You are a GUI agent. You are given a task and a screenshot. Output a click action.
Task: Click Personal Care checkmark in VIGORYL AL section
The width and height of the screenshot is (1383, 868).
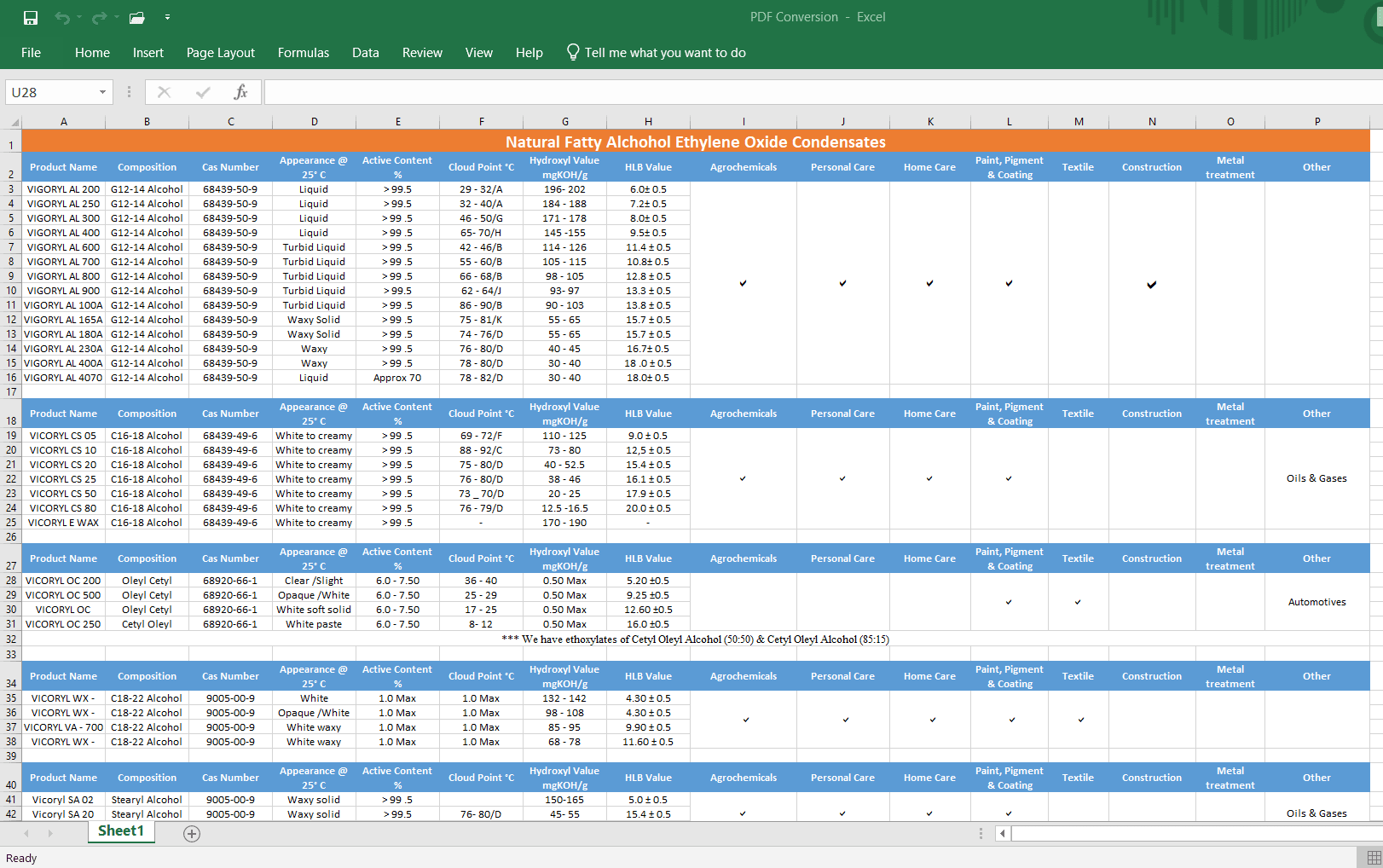point(842,283)
